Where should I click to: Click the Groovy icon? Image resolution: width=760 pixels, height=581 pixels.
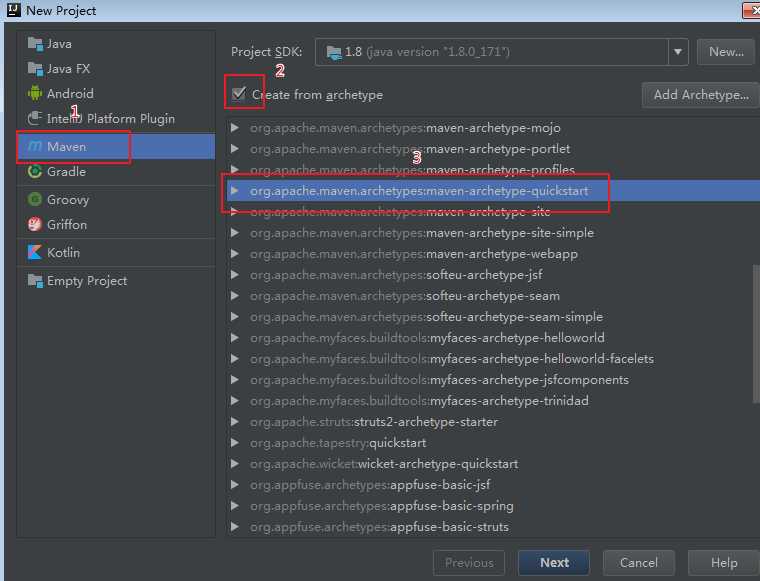tap(35, 199)
